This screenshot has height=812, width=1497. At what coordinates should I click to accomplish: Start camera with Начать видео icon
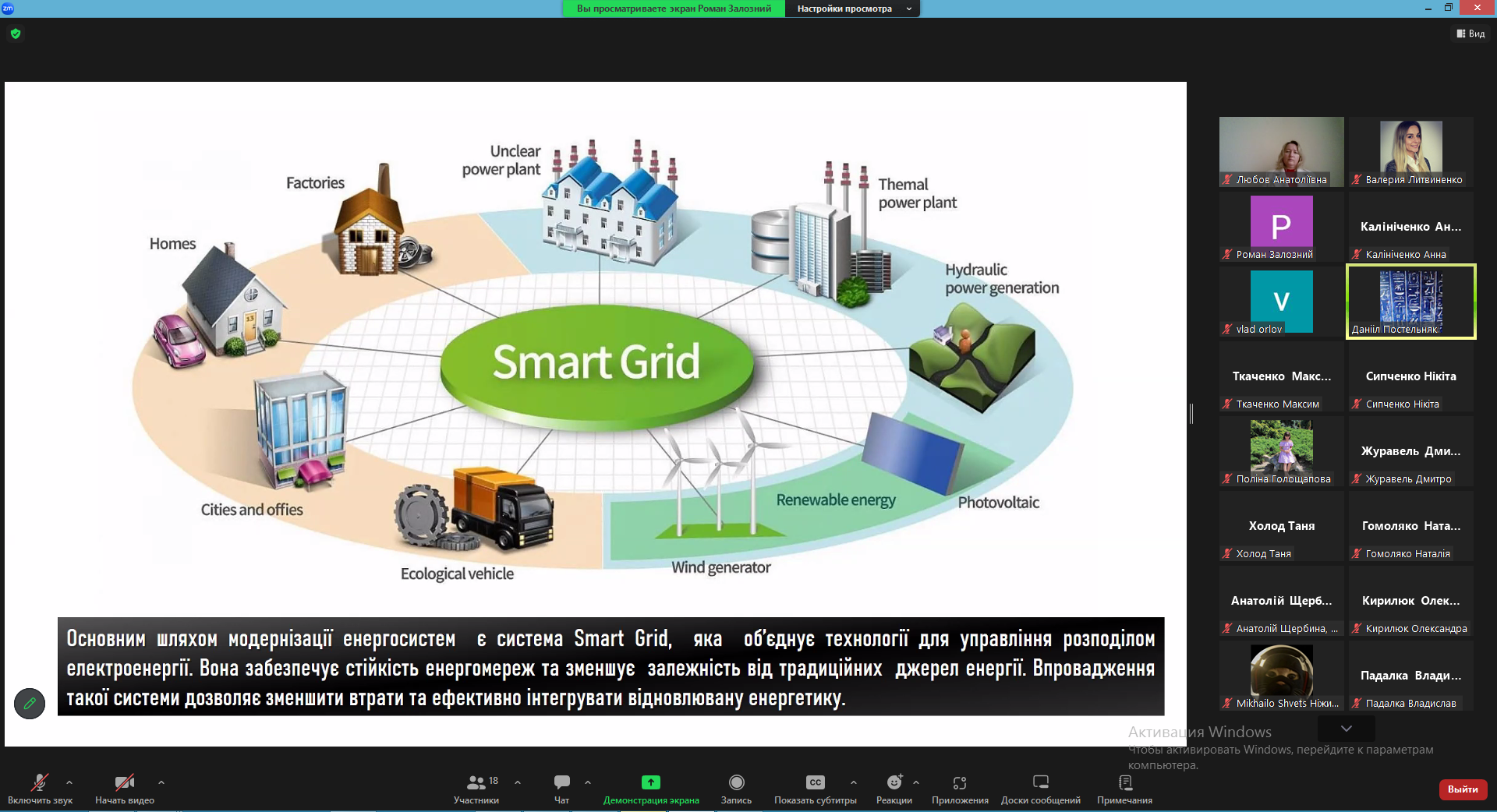pyautogui.click(x=125, y=789)
